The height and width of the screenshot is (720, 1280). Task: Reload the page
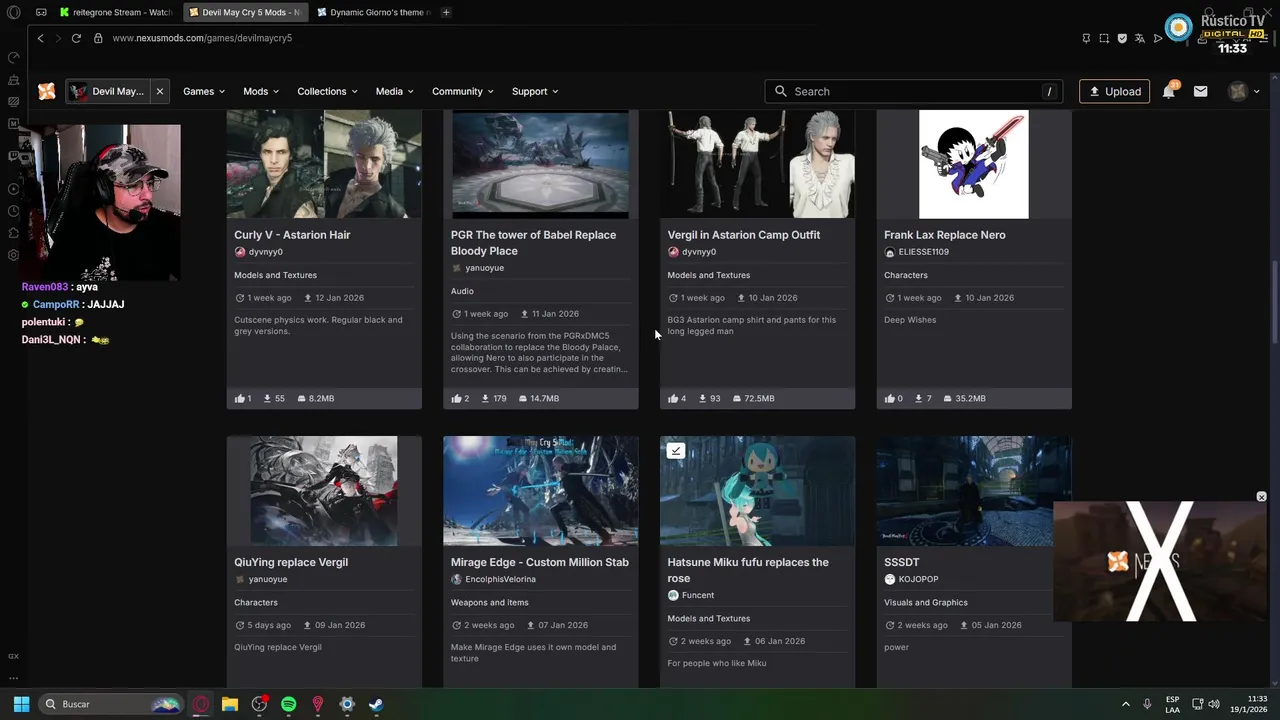(x=76, y=38)
